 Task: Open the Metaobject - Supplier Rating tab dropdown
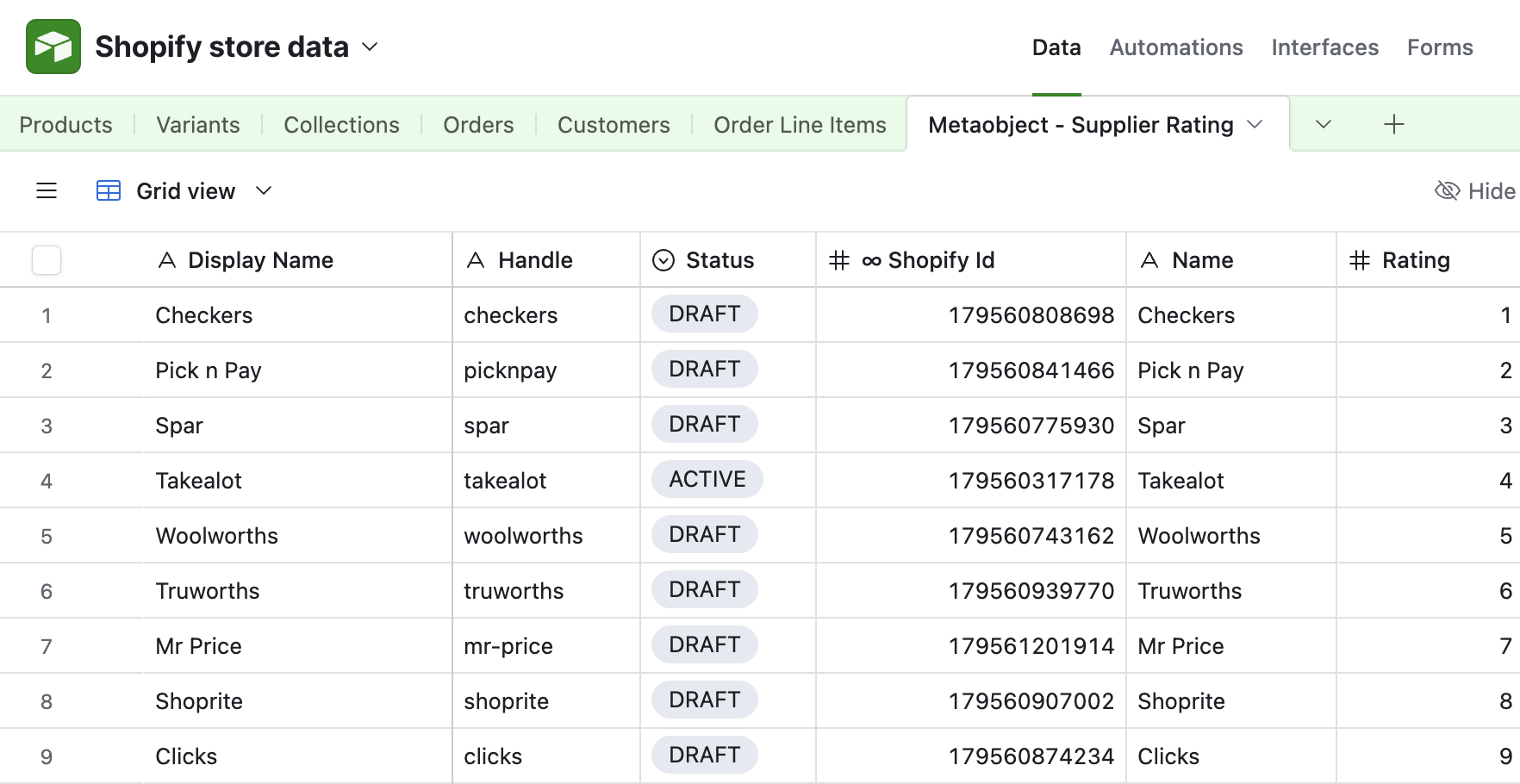click(x=1256, y=124)
